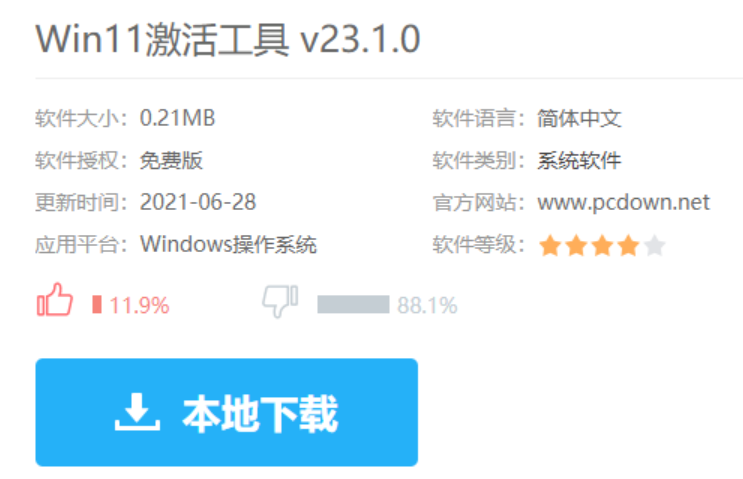Click the 系统软件 category value
The image size is (743, 479).
click(579, 161)
